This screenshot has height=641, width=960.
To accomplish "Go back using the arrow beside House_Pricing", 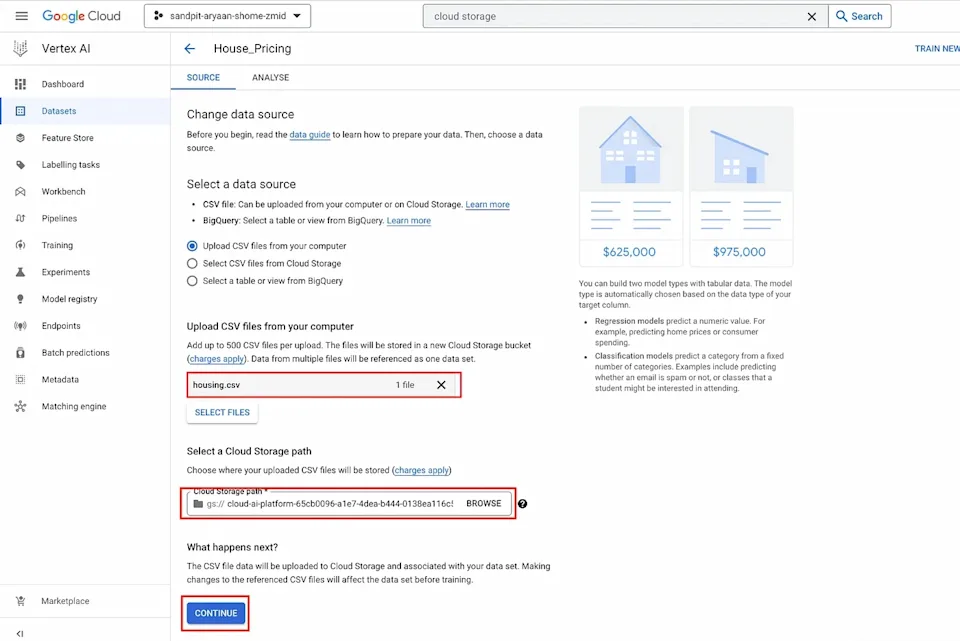I will pyautogui.click(x=190, y=48).
